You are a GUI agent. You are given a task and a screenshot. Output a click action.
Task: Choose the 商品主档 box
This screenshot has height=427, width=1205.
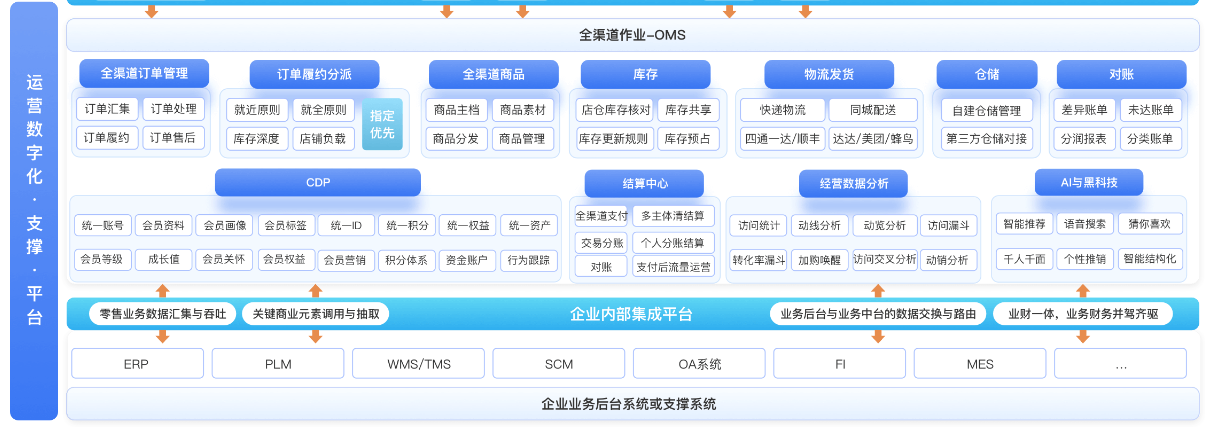[457, 110]
